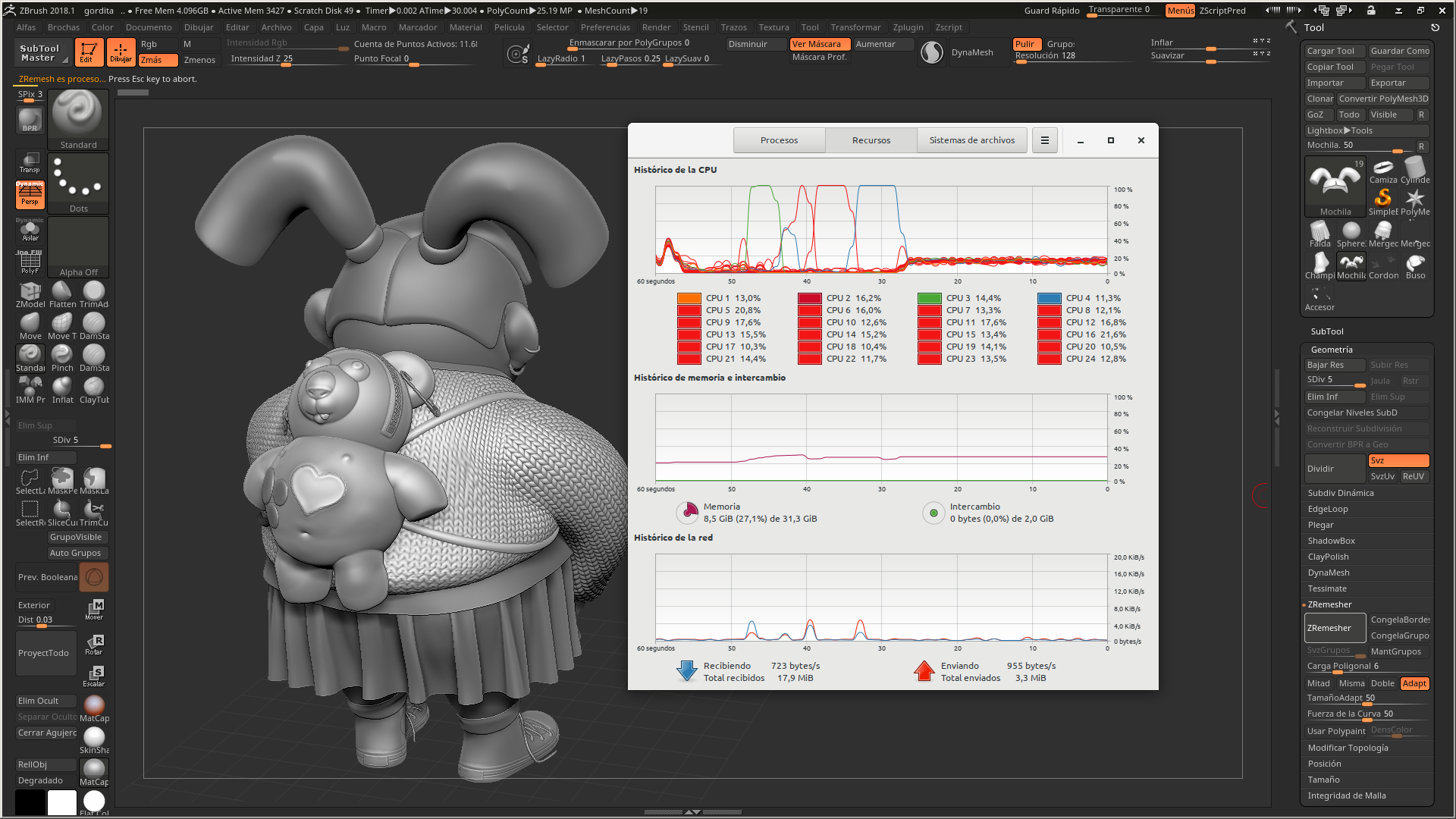Expand the Modificar Topología section
This screenshot has width=1456, height=819.
[1348, 748]
